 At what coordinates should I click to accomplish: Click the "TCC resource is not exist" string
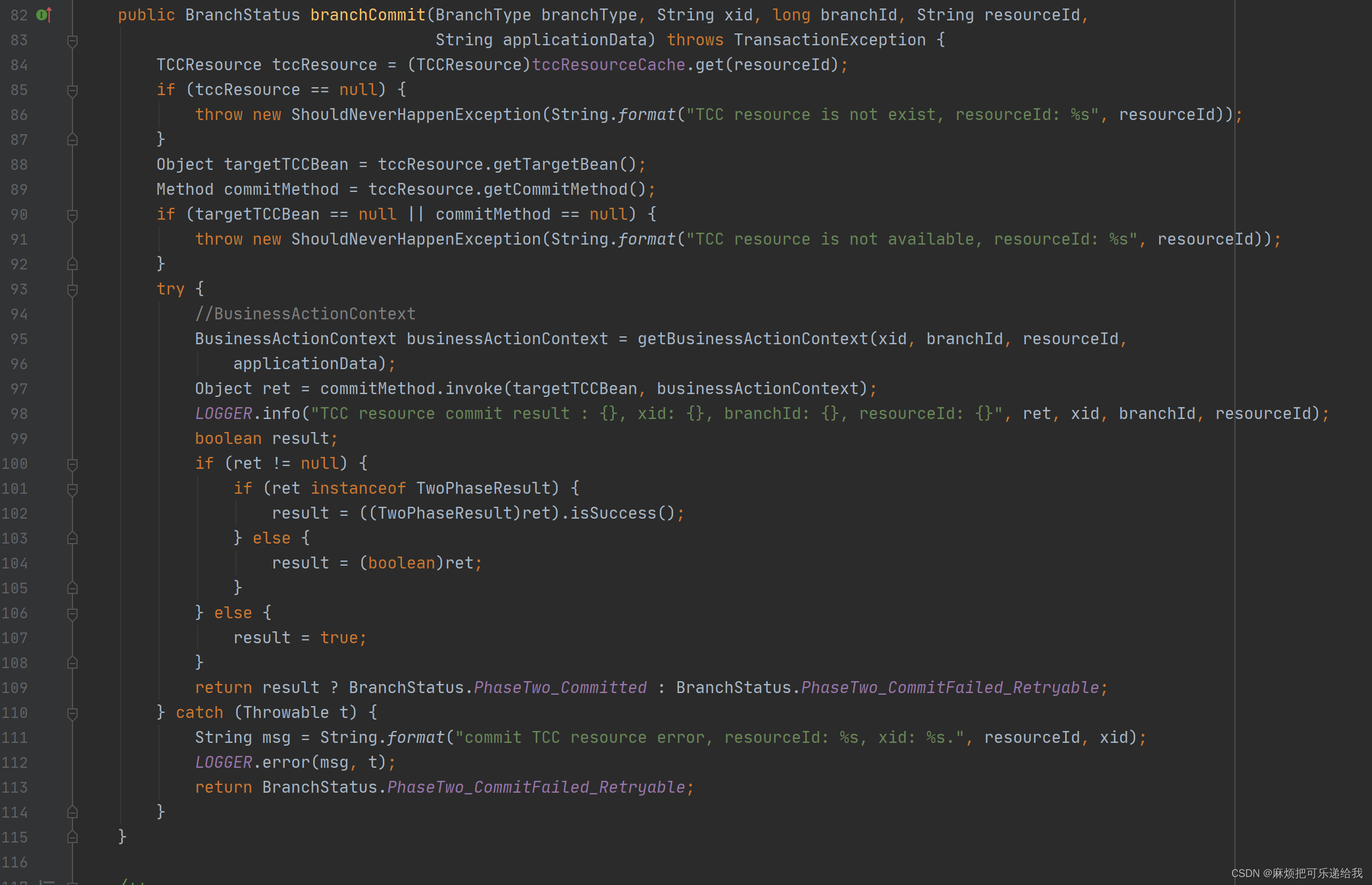(x=892, y=115)
